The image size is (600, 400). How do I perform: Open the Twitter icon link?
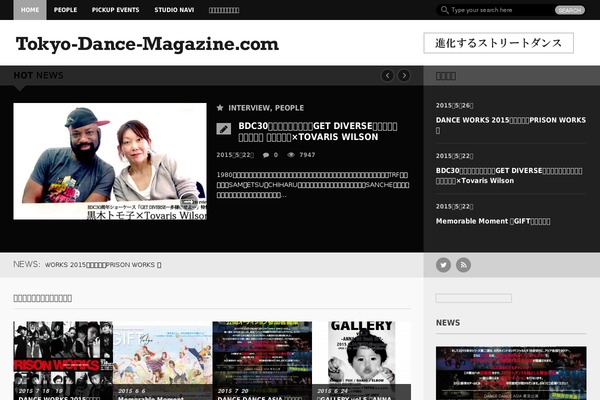click(443, 265)
